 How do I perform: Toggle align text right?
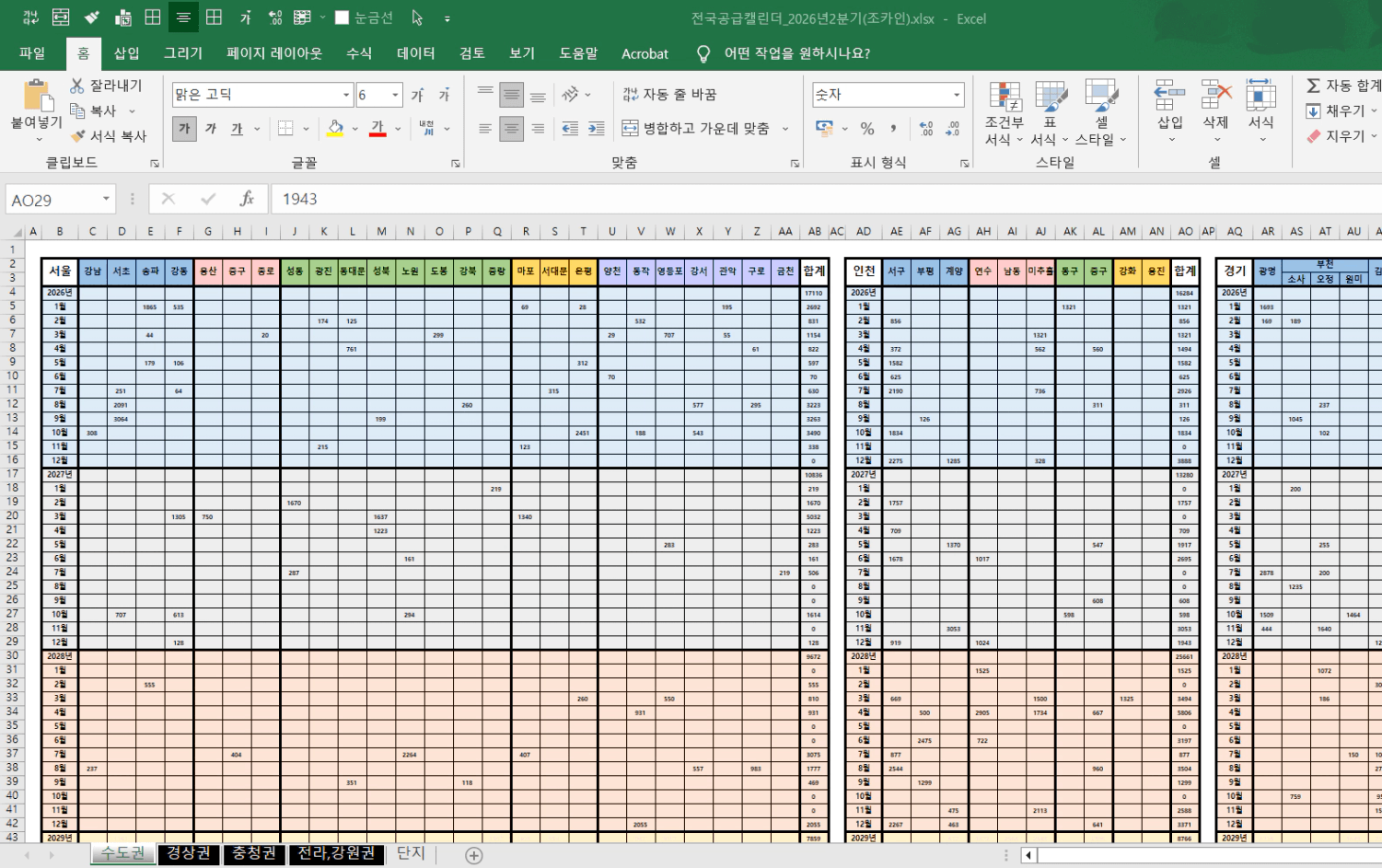[538, 129]
